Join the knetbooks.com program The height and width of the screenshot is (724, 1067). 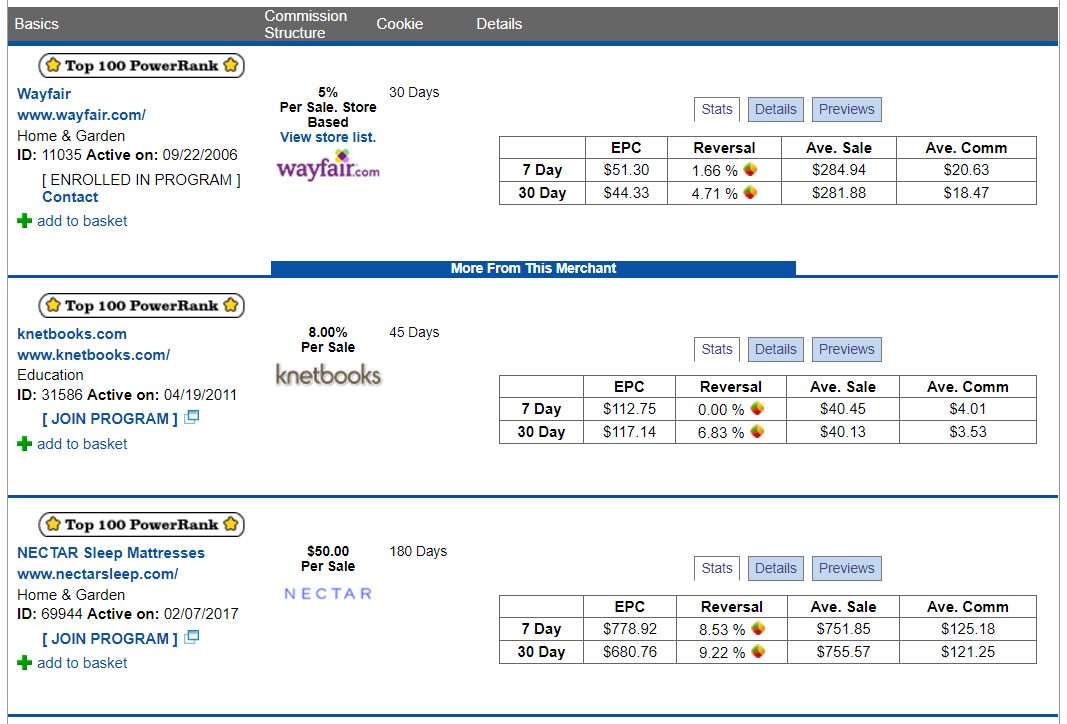coord(110,419)
